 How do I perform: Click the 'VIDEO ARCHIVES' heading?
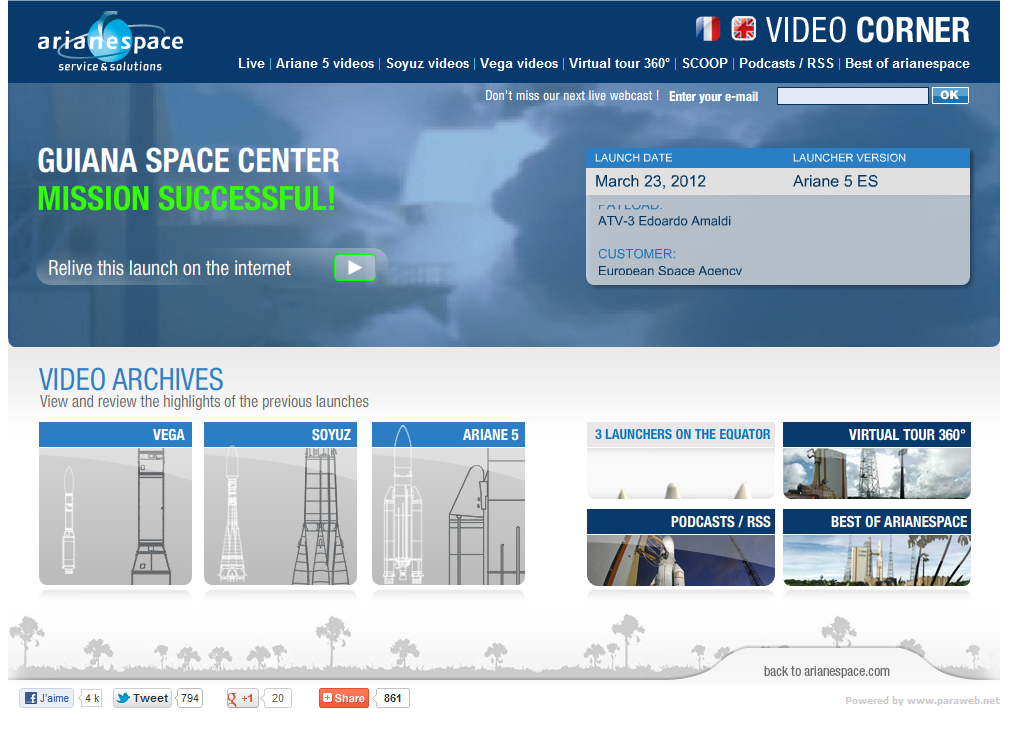pyautogui.click(x=131, y=379)
